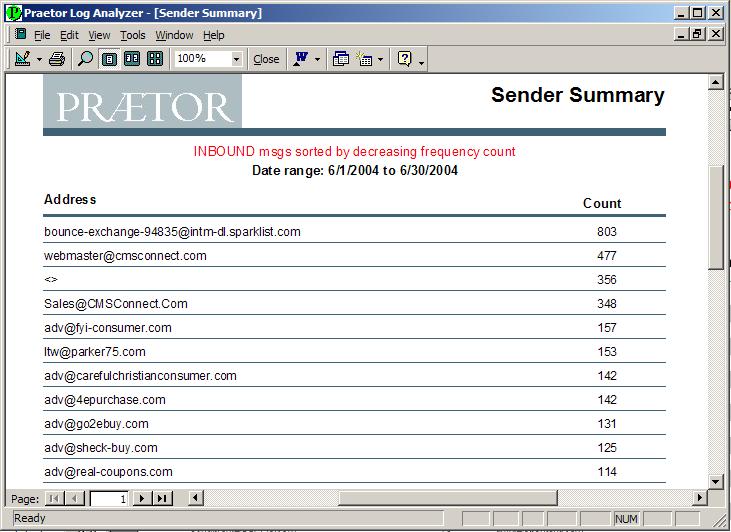Click the report design icon in toolbar
Image resolution: width=731 pixels, height=532 pixels.
click(x=22, y=59)
